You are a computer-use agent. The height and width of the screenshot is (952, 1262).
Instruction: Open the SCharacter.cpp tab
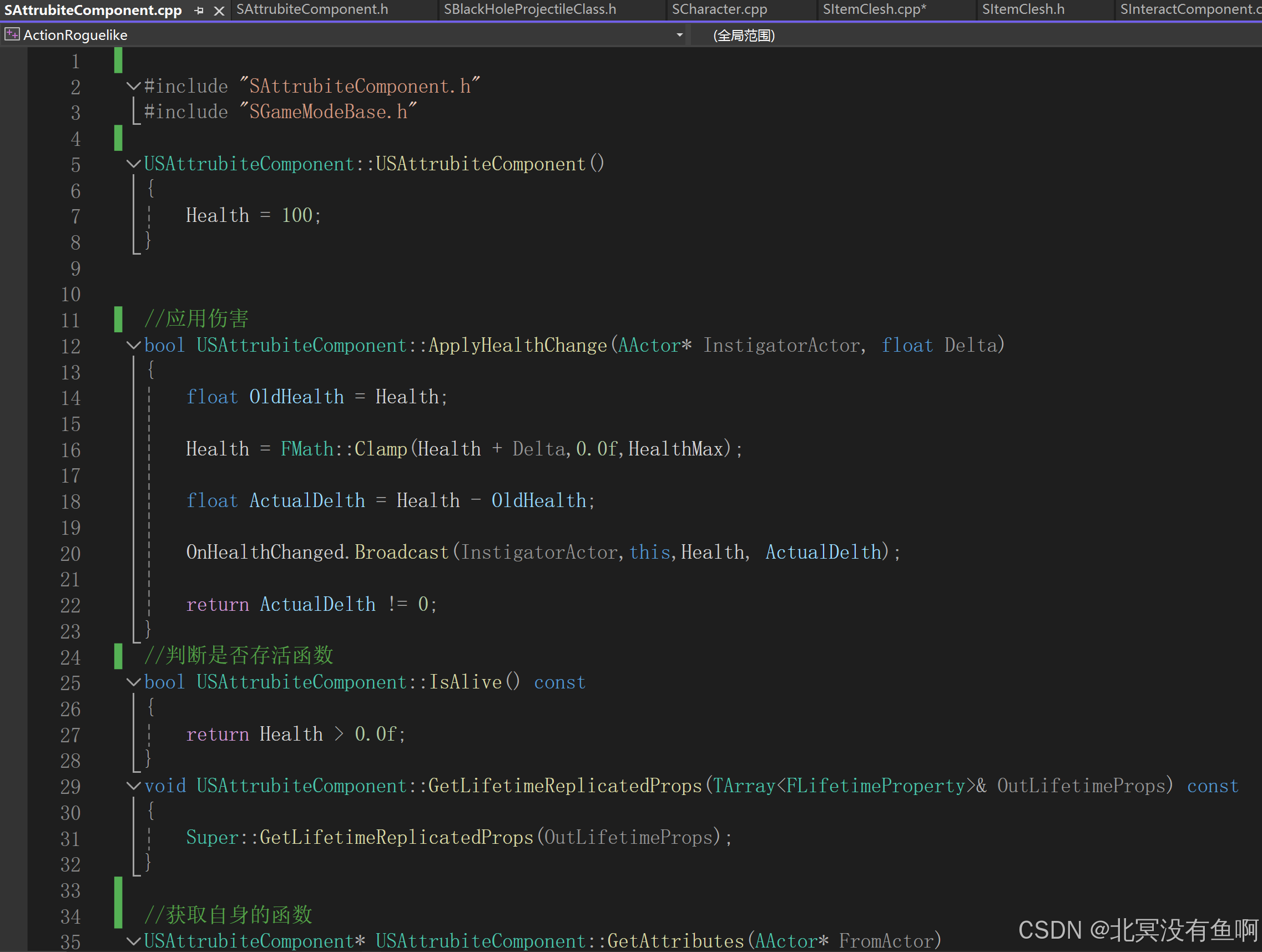point(719,9)
